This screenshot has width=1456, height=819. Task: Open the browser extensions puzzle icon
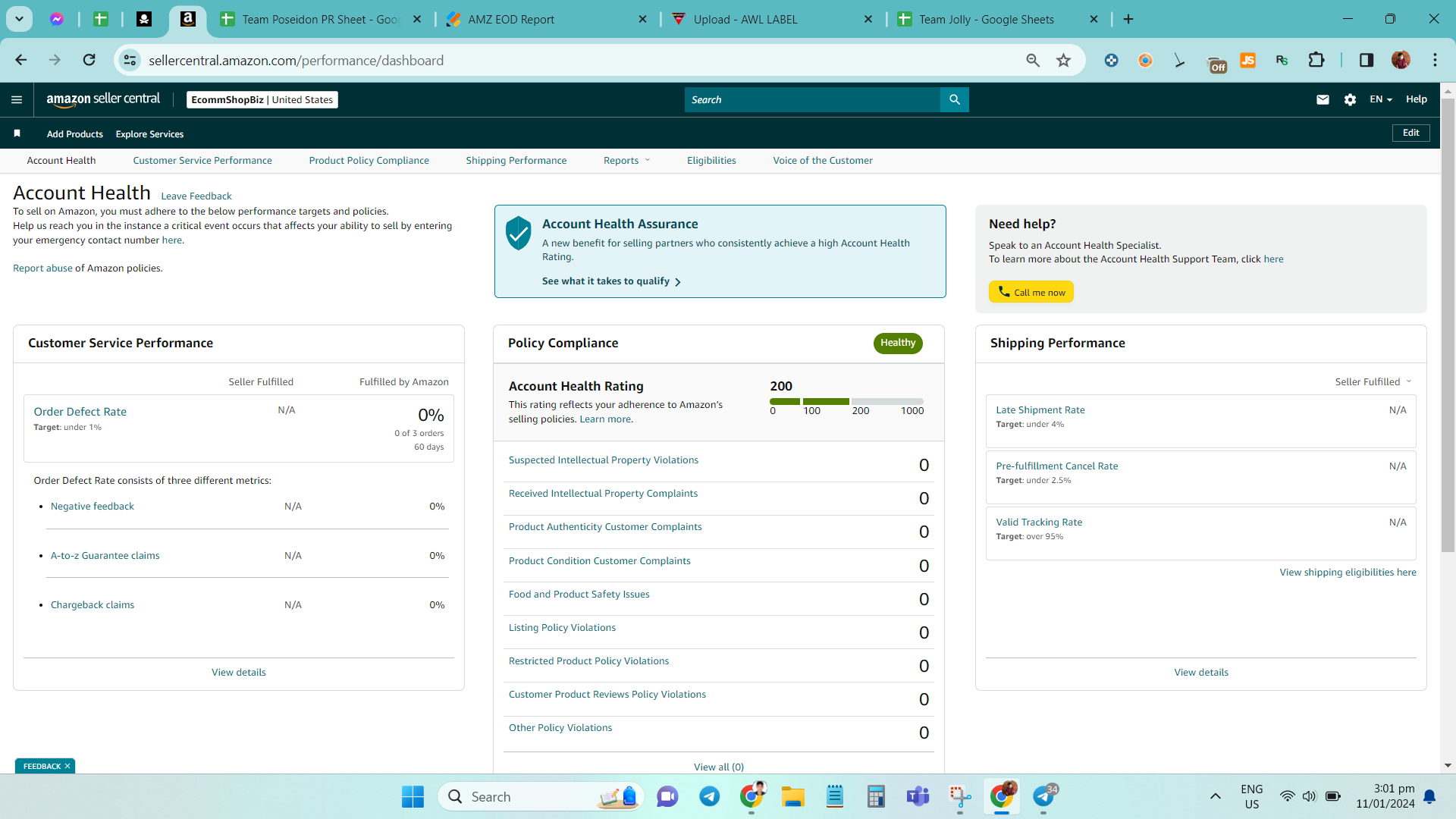point(1316,60)
